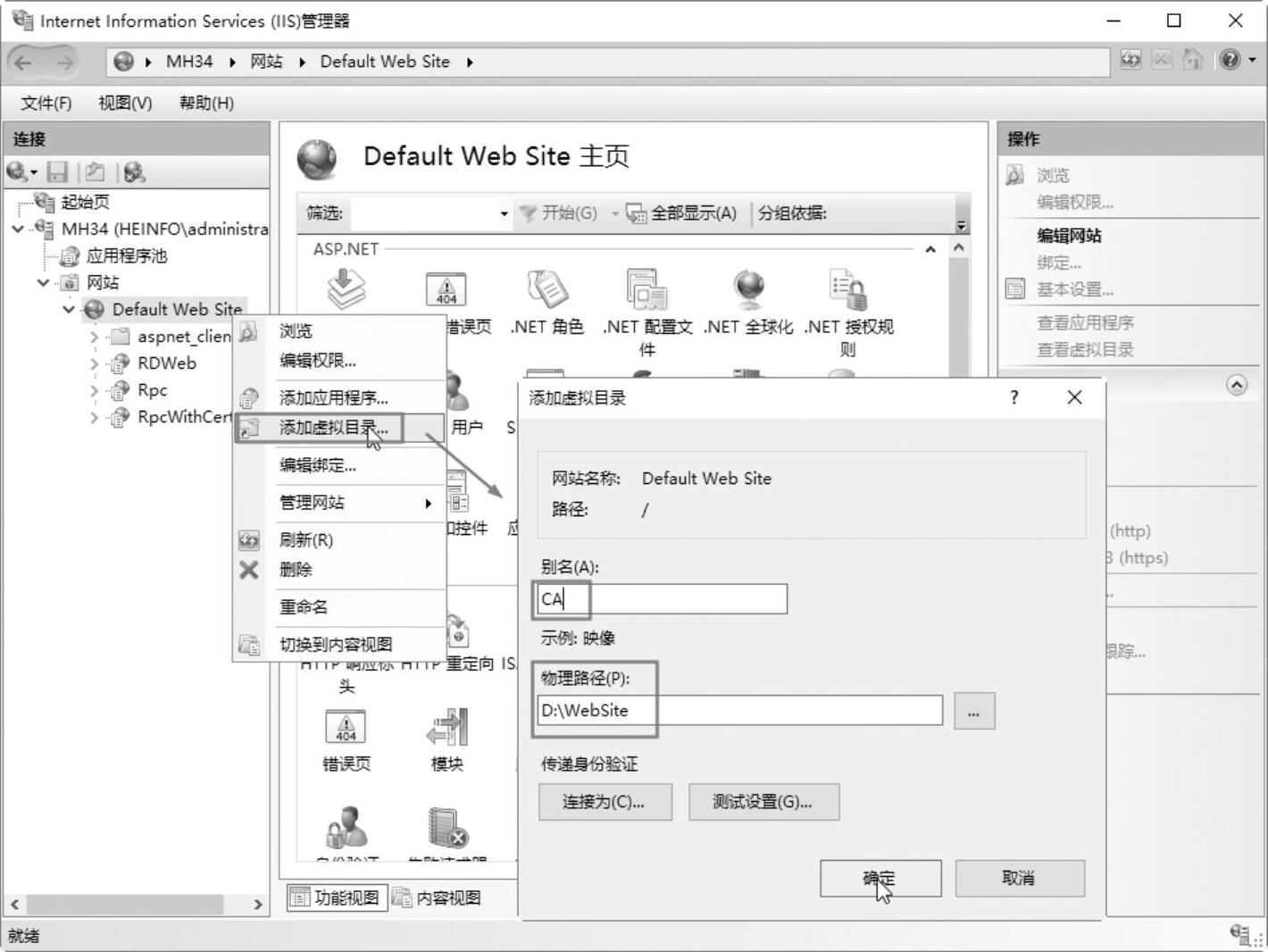This screenshot has width=1268, height=952.
Task: Switch to the 内容视图 tab
Action: point(438,898)
